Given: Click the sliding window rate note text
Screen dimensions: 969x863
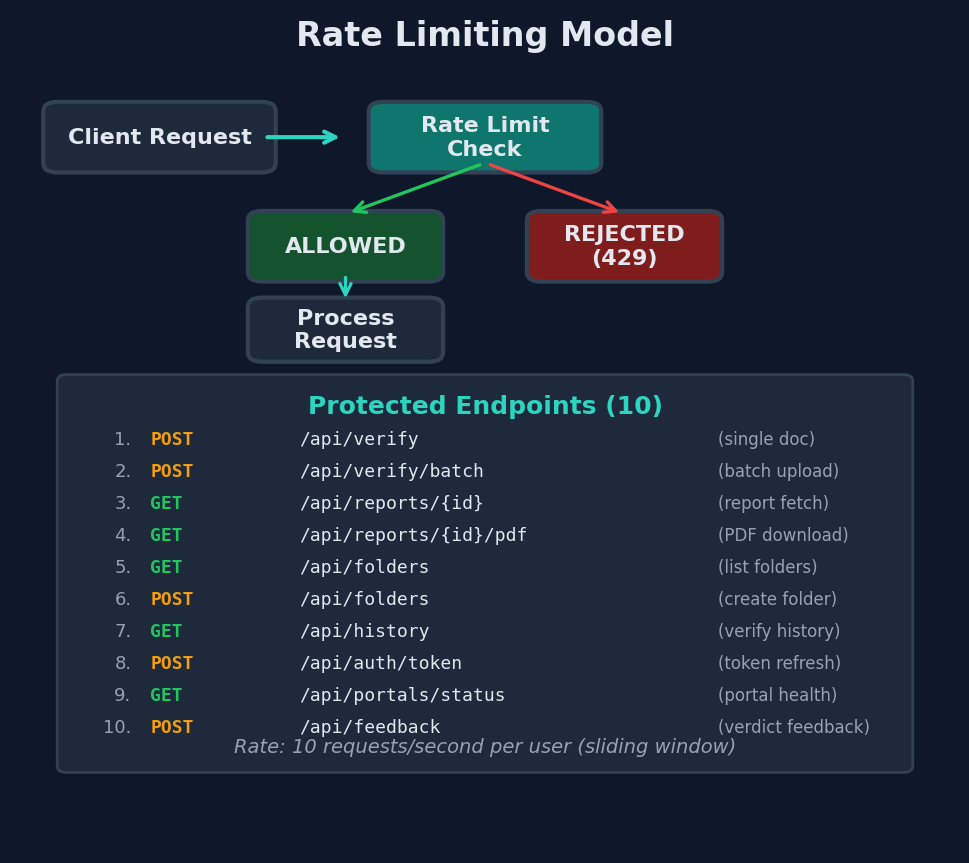Looking at the screenshot, I should (x=483, y=746).
